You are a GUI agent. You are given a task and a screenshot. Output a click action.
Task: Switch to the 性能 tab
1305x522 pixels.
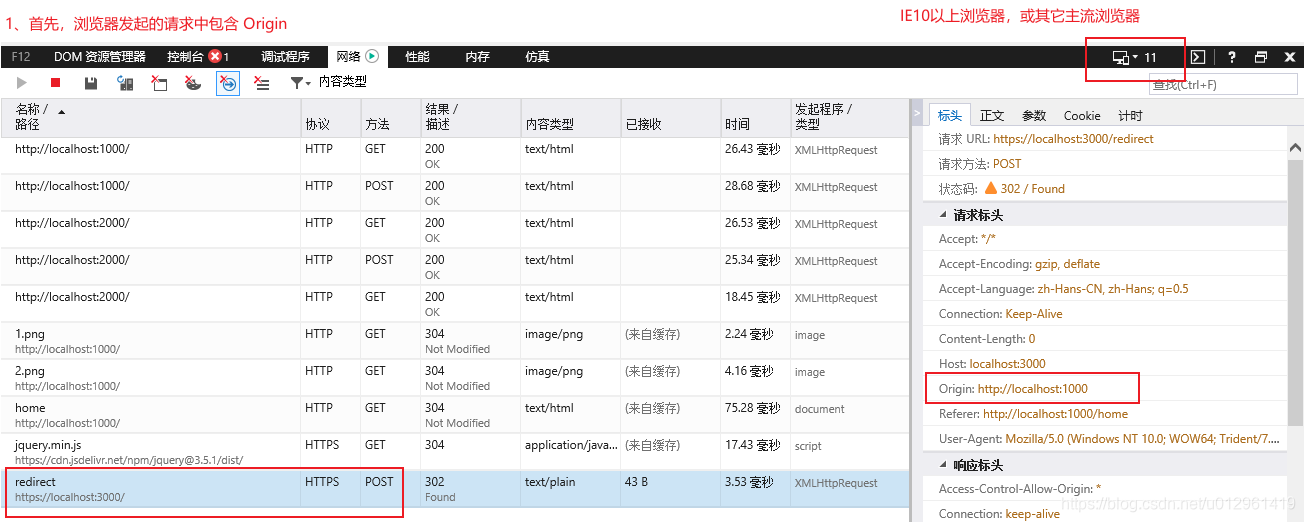(417, 57)
